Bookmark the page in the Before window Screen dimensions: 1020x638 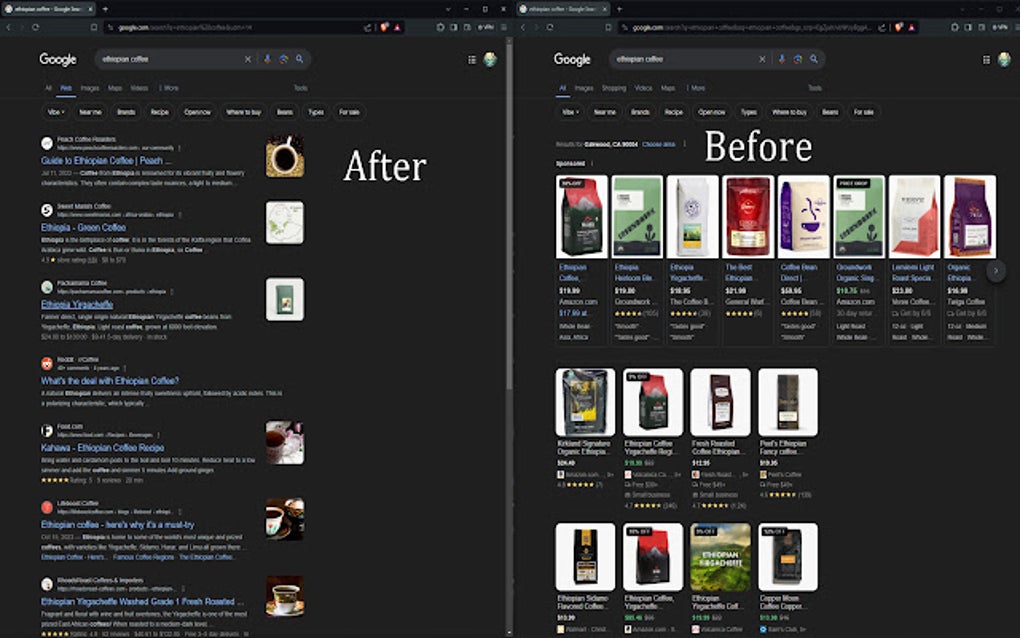coord(609,27)
